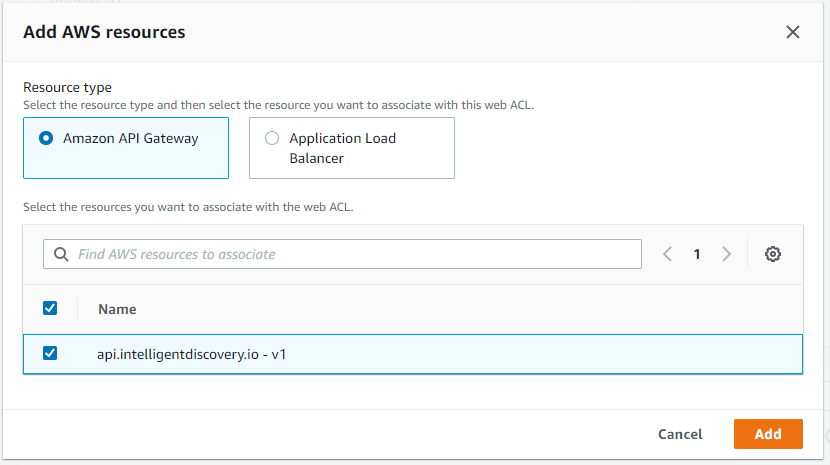
Task: Click the web ACL association instruction text
Action: (x=188, y=207)
